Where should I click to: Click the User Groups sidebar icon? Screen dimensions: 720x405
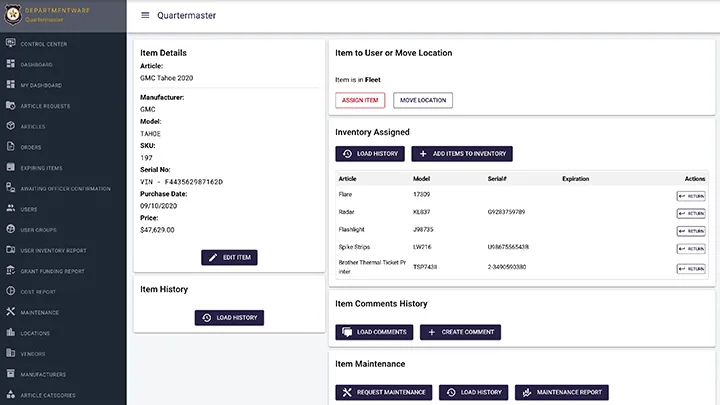[11, 229]
